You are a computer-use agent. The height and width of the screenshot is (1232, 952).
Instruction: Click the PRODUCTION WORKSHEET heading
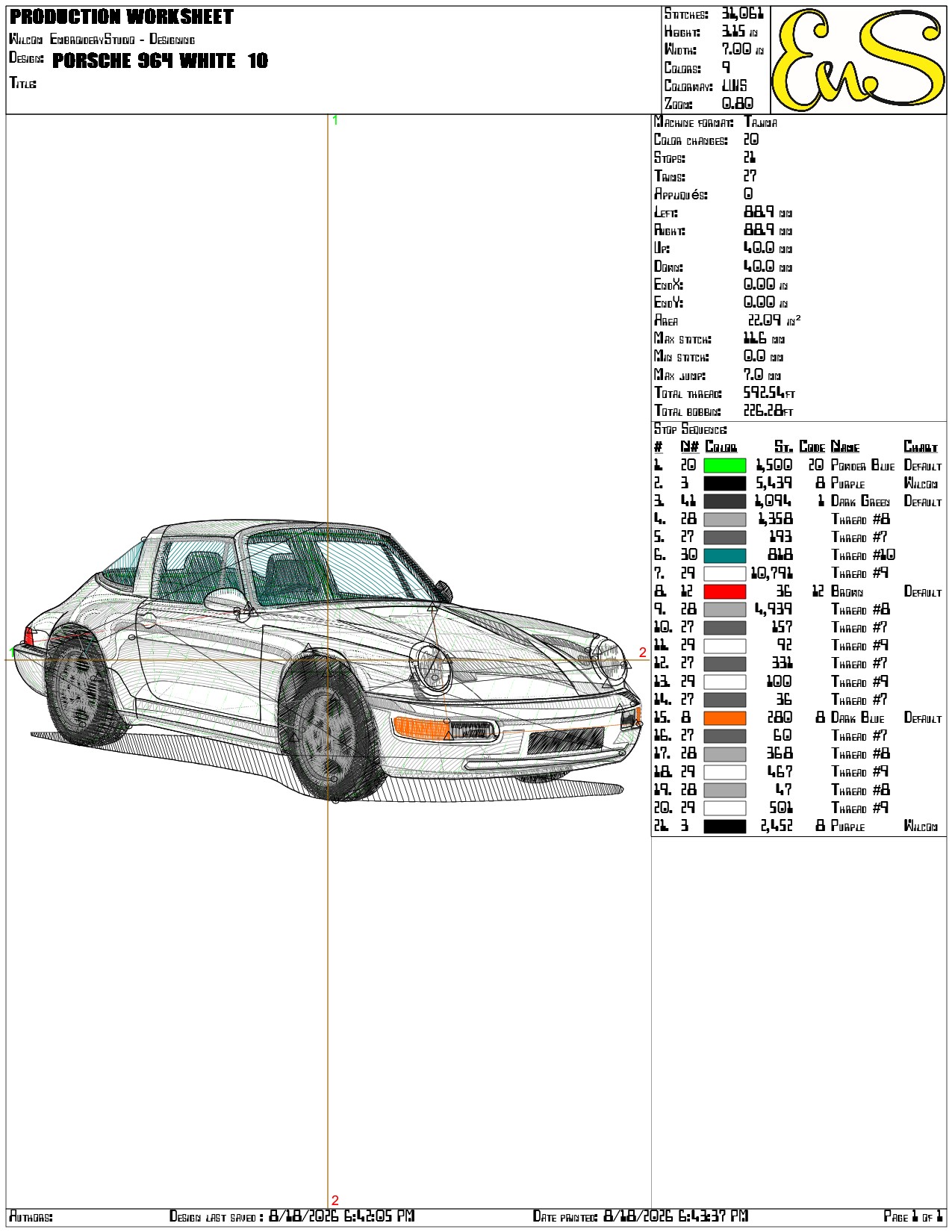122,16
